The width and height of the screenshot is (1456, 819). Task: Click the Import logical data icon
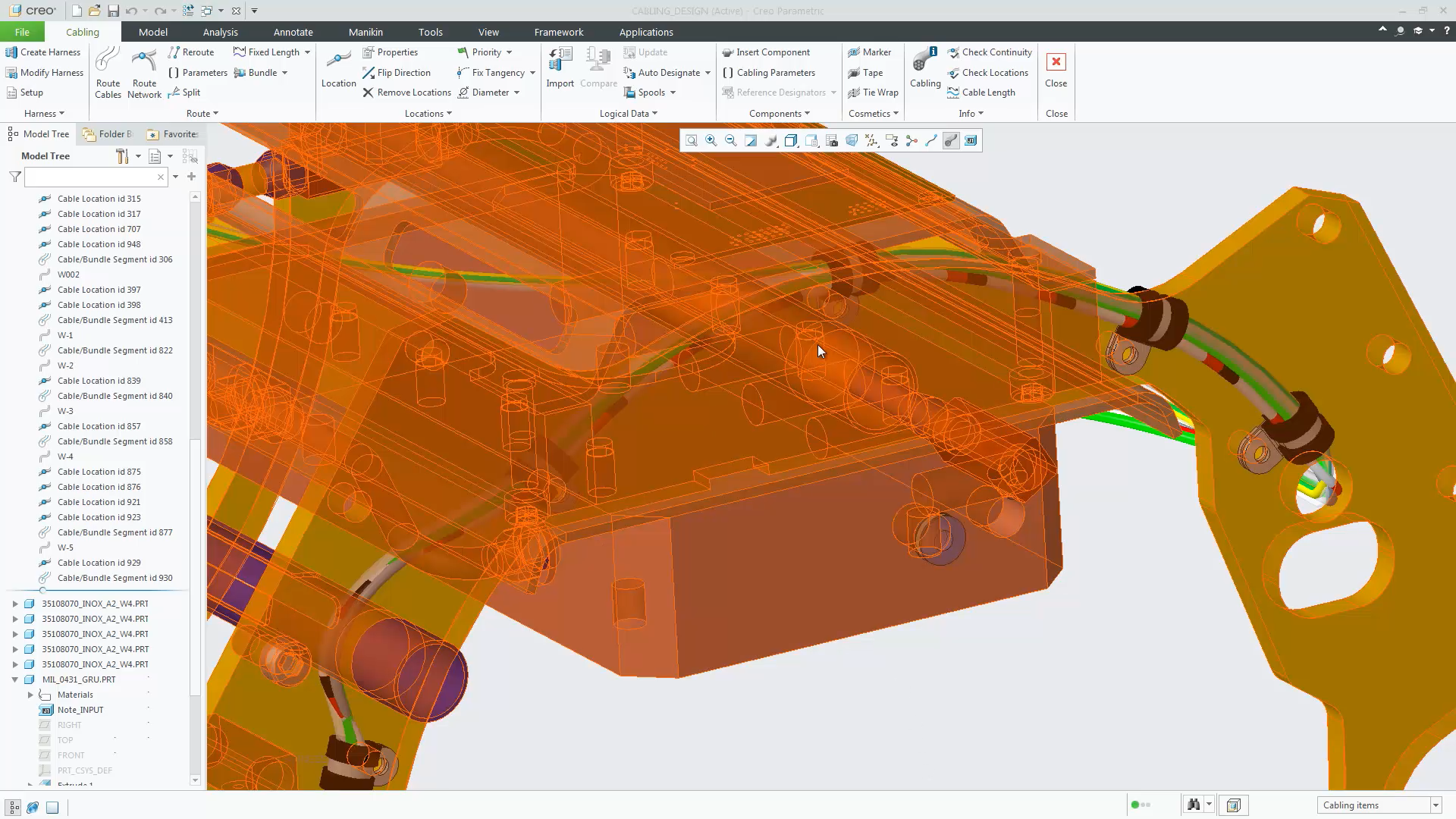(x=560, y=68)
